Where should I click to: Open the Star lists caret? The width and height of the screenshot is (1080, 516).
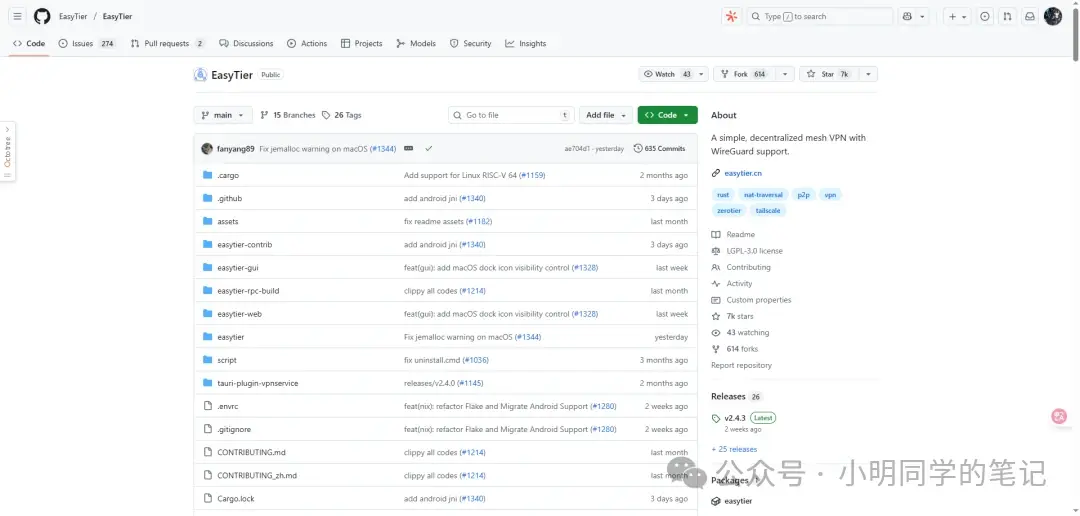point(868,74)
